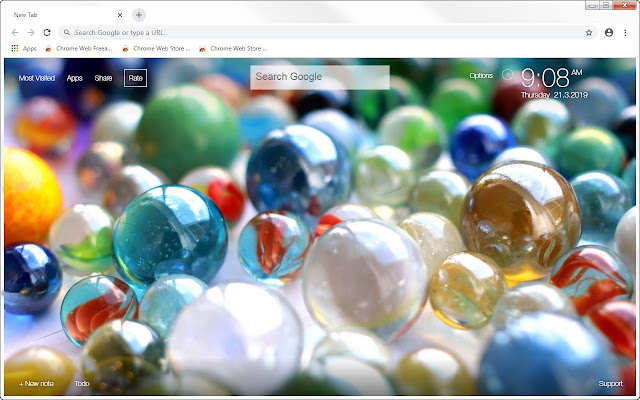The height and width of the screenshot is (400, 640).
Task: Focus the Search Google box
Action: click(320, 77)
